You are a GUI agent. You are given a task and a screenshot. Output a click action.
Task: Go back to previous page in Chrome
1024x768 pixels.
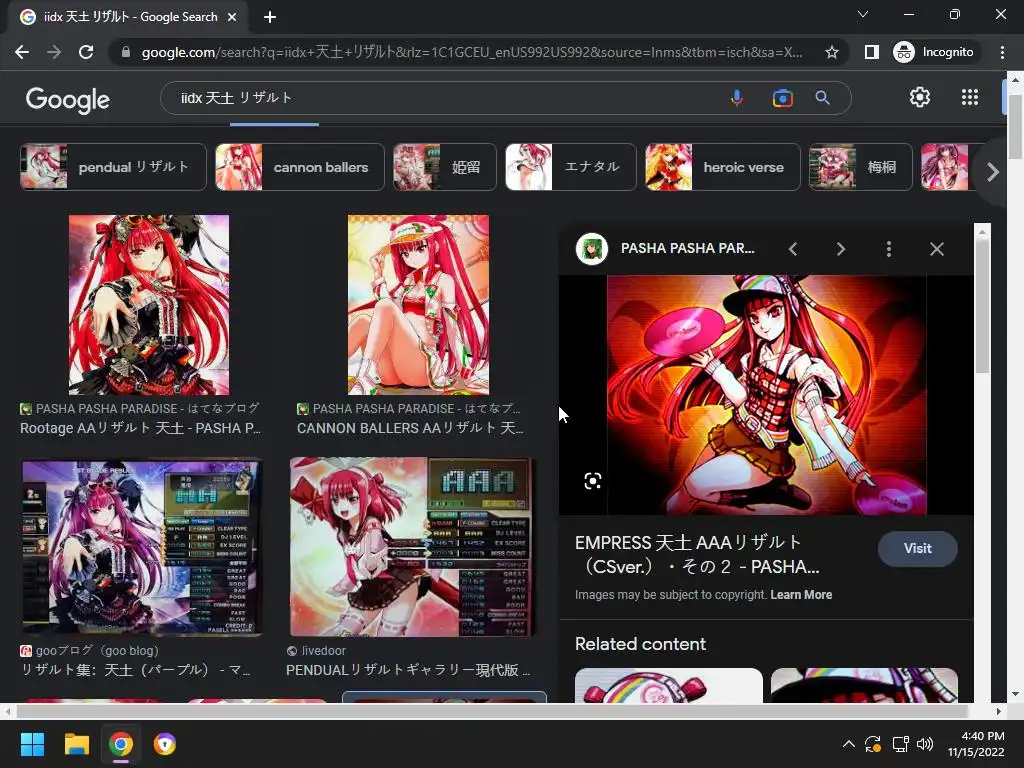tap(22, 52)
